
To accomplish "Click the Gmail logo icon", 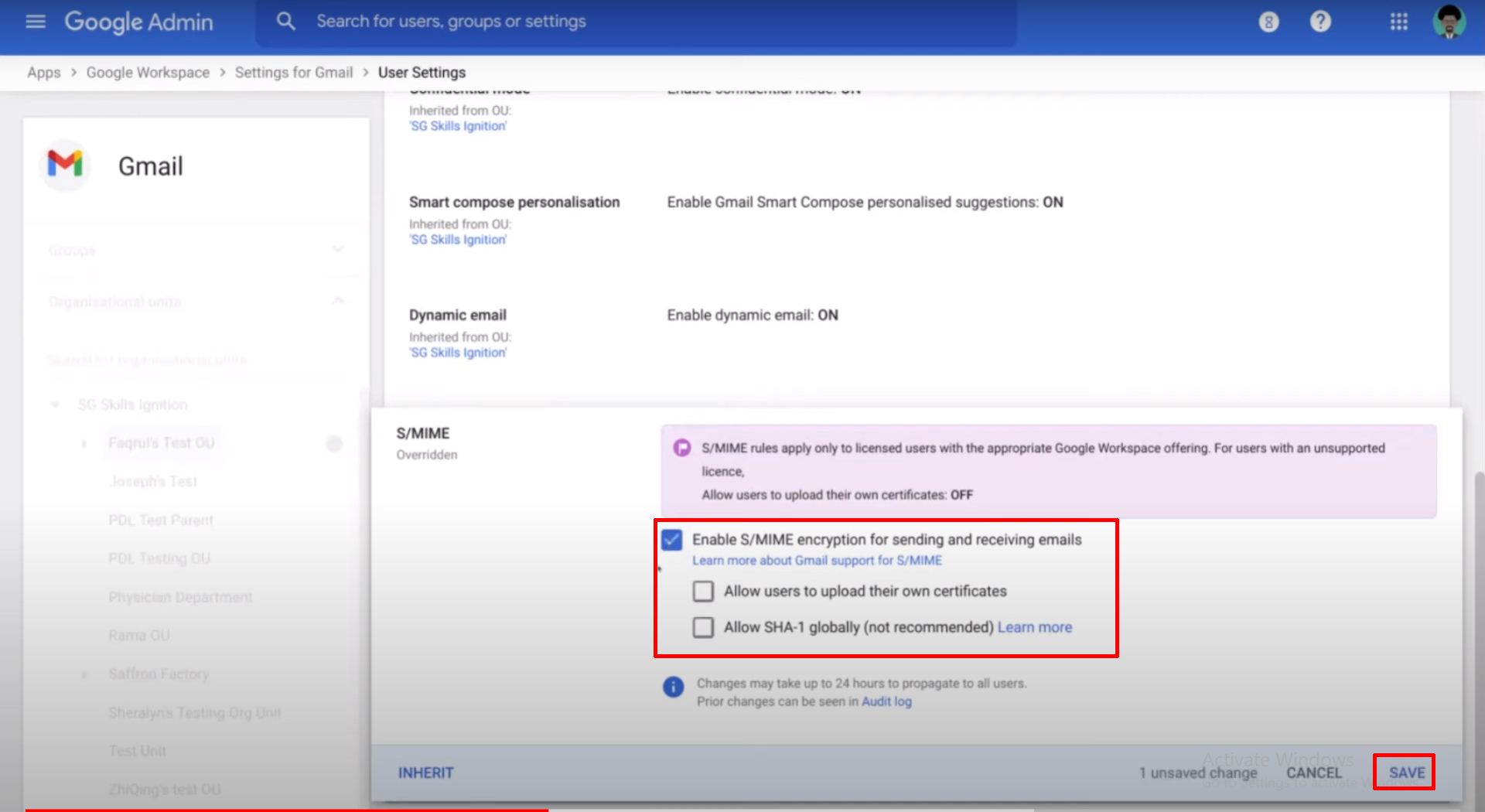I will tap(65, 165).
